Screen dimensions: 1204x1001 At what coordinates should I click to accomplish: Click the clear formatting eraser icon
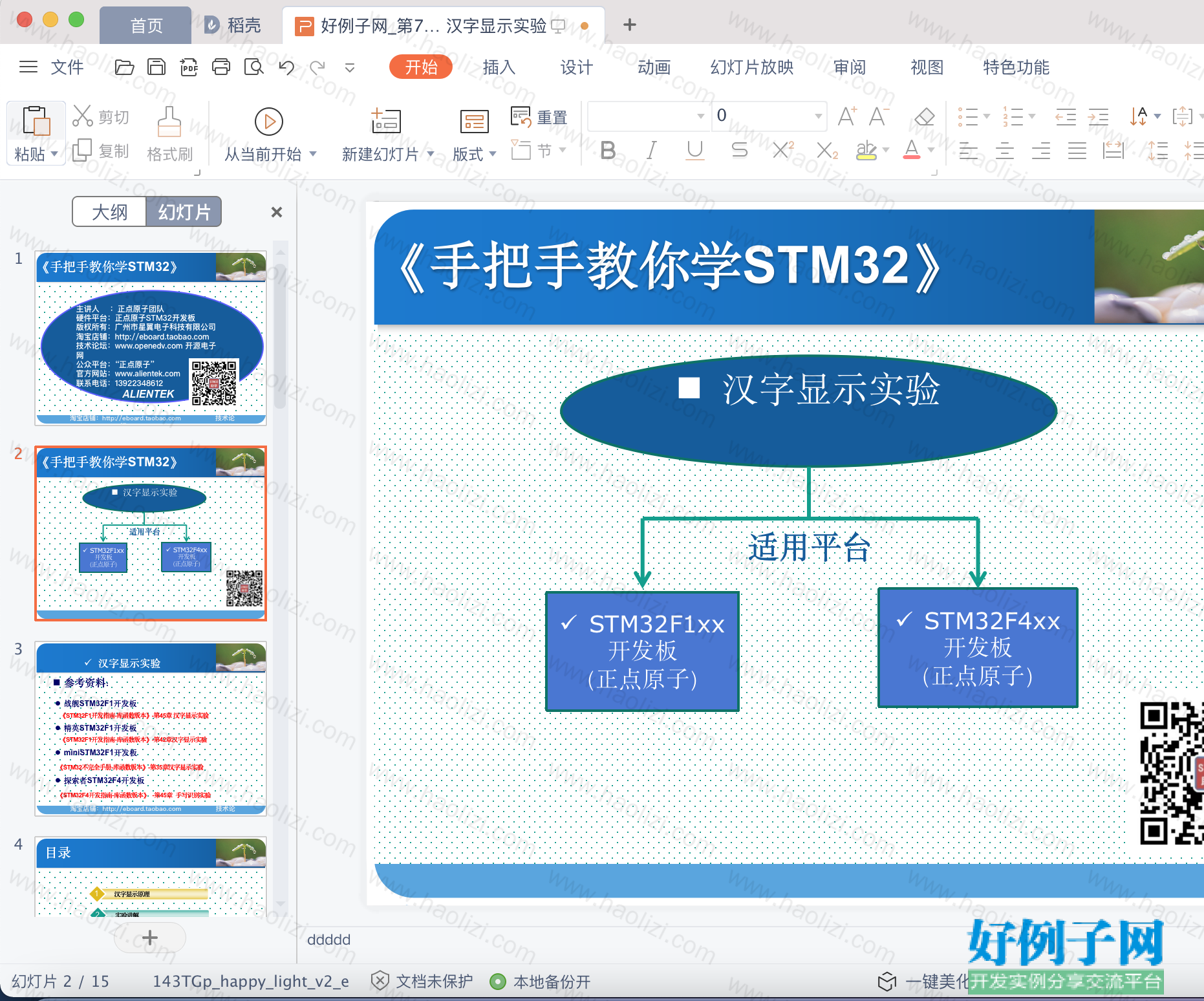pos(925,117)
